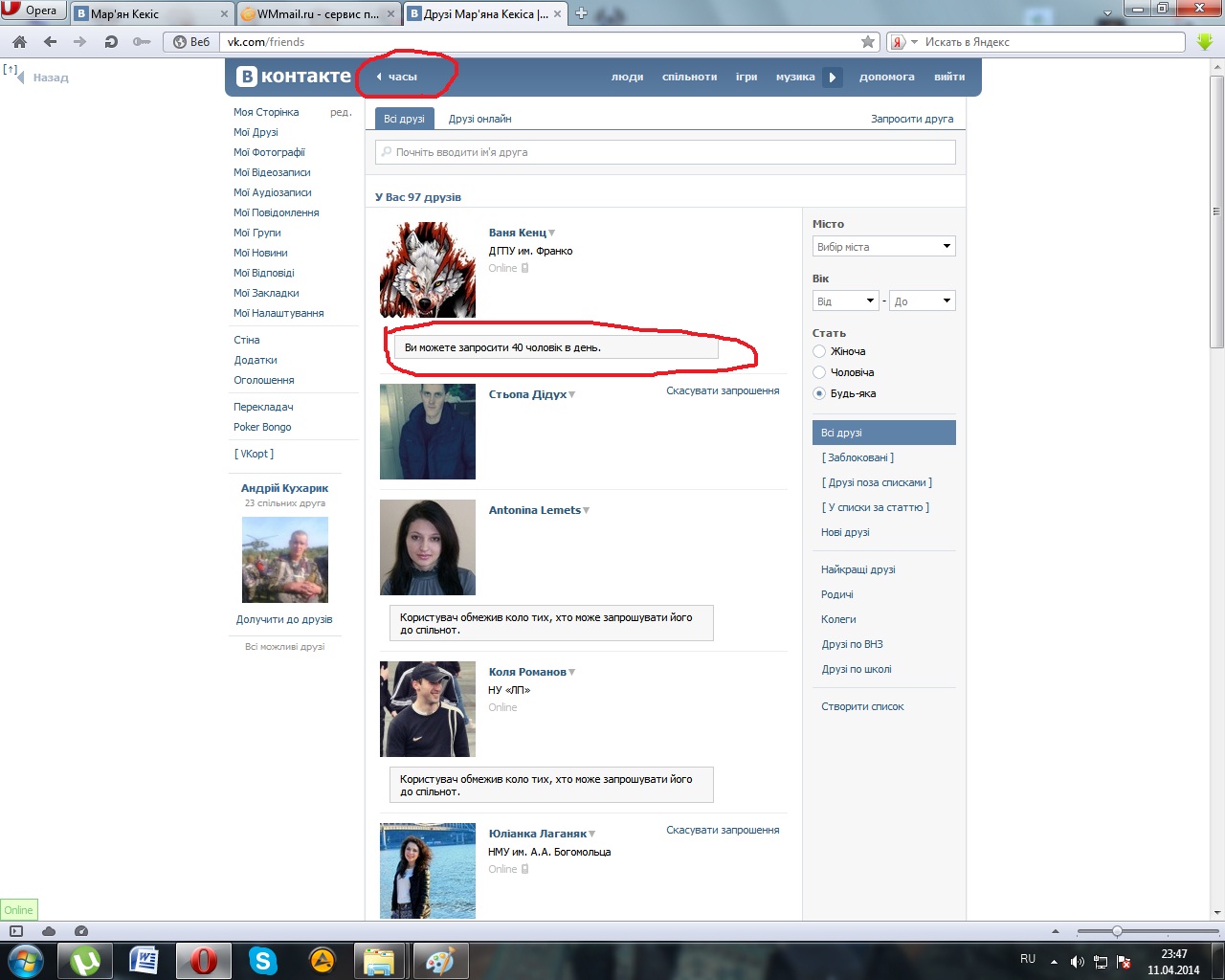
Task: Select the Чоловіча gender radio button
Action: [x=819, y=372]
